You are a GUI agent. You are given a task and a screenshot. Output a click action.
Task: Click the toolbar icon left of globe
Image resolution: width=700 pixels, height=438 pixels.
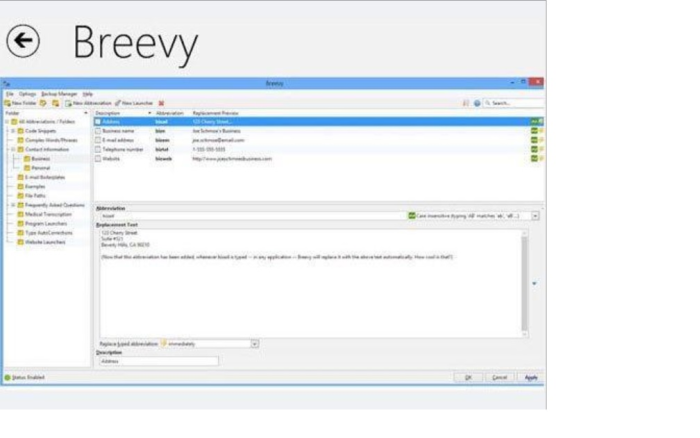pyautogui.click(x=466, y=103)
